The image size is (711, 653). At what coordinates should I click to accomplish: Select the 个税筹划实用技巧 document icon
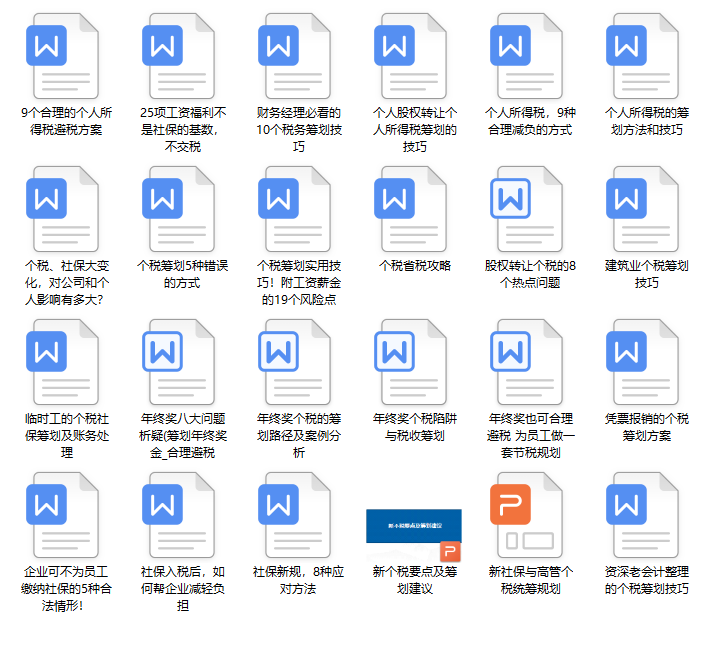tap(295, 209)
